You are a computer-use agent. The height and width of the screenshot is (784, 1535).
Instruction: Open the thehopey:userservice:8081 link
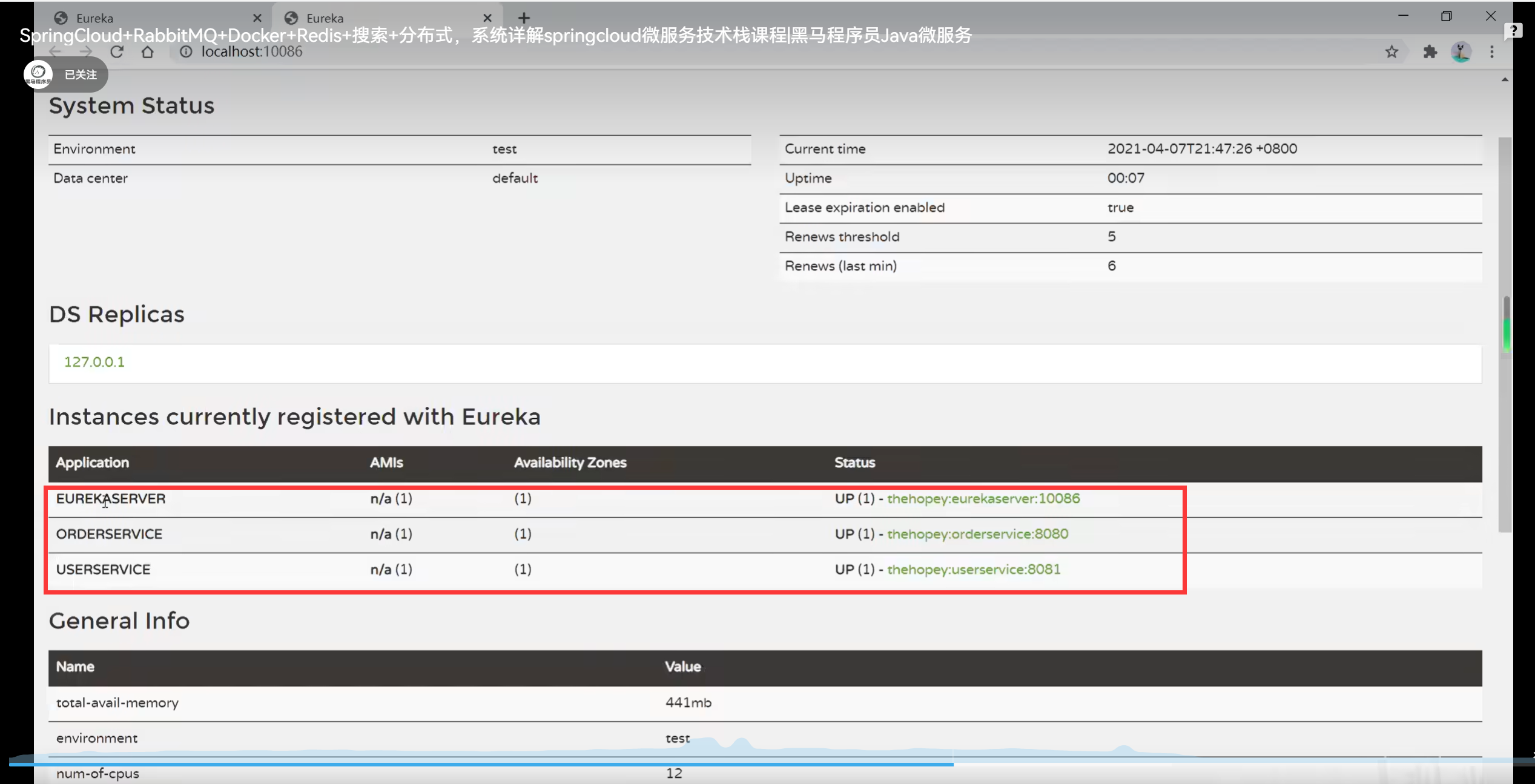click(x=973, y=569)
